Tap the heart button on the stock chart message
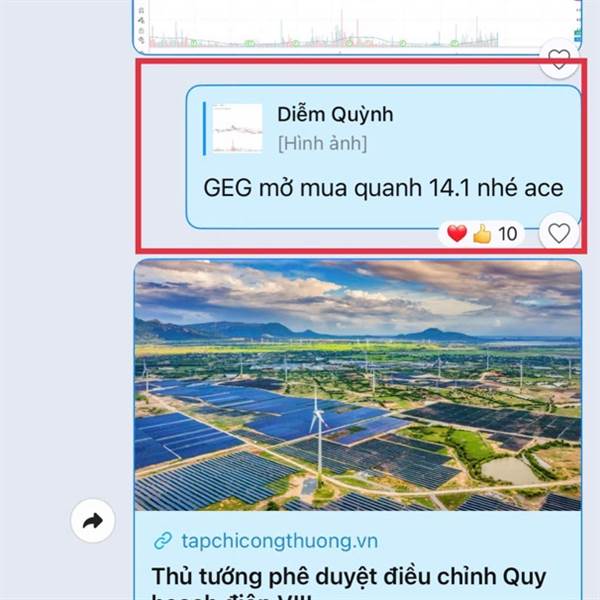 click(559, 59)
